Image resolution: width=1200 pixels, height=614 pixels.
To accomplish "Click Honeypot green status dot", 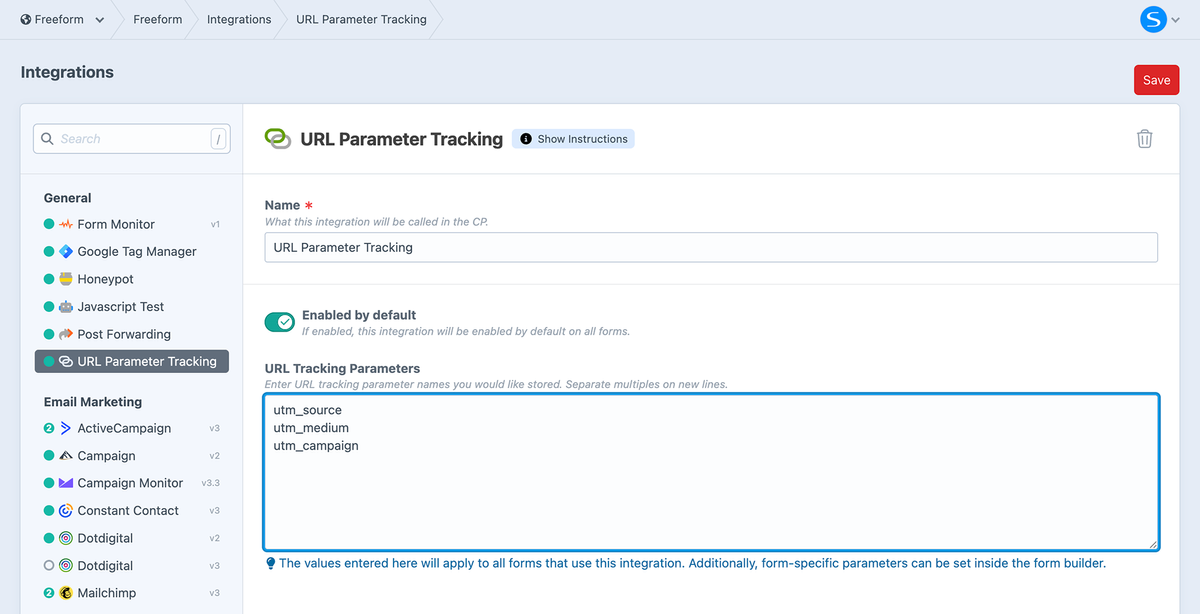I will [x=49, y=279].
